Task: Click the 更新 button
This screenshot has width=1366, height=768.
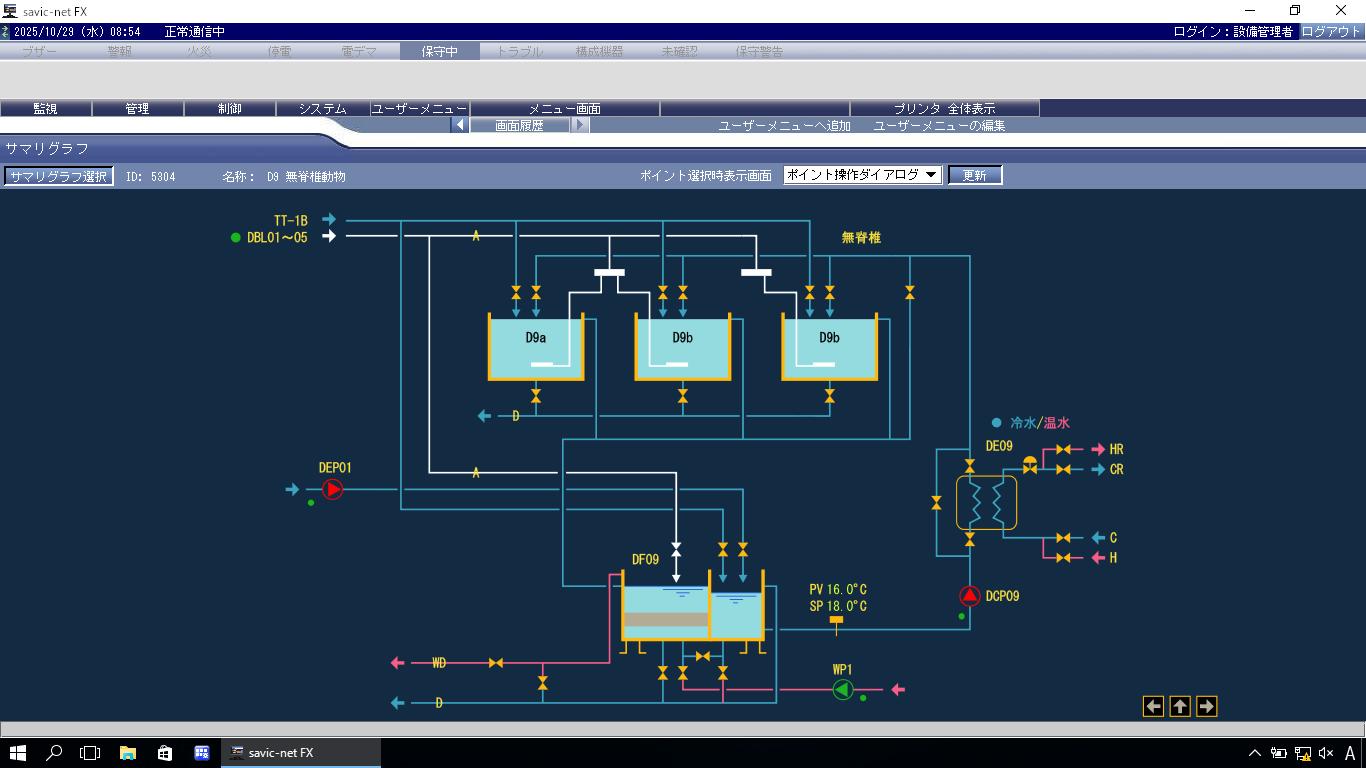Action: [x=974, y=175]
